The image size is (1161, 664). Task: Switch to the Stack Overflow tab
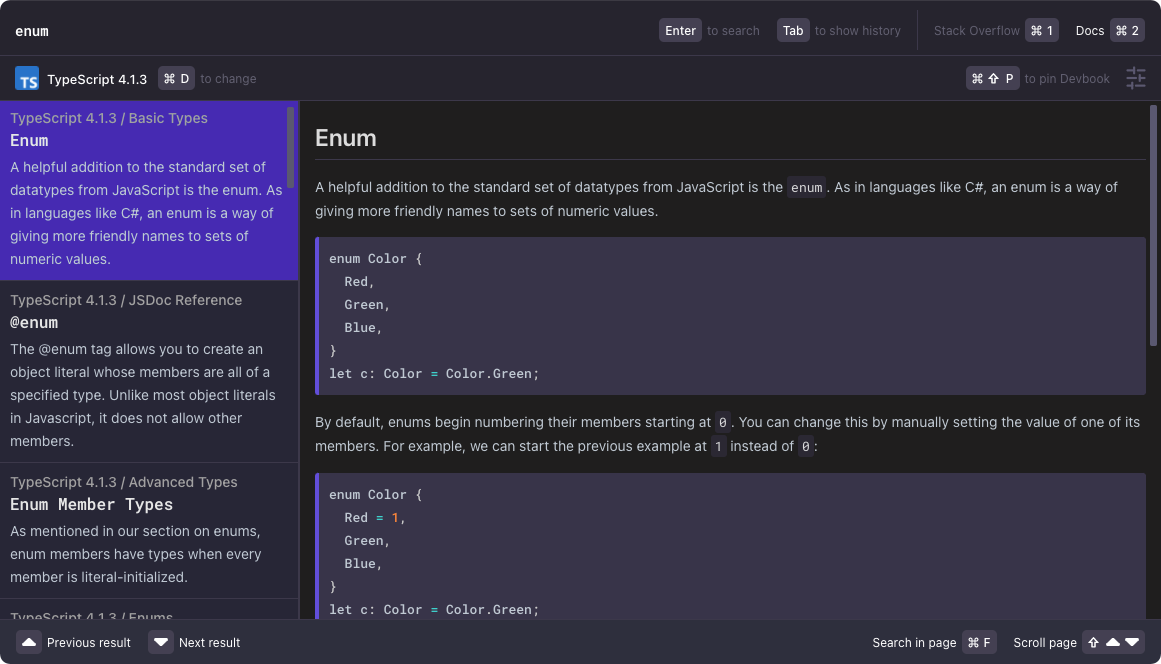pyautogui.click(x=976, y=30)
